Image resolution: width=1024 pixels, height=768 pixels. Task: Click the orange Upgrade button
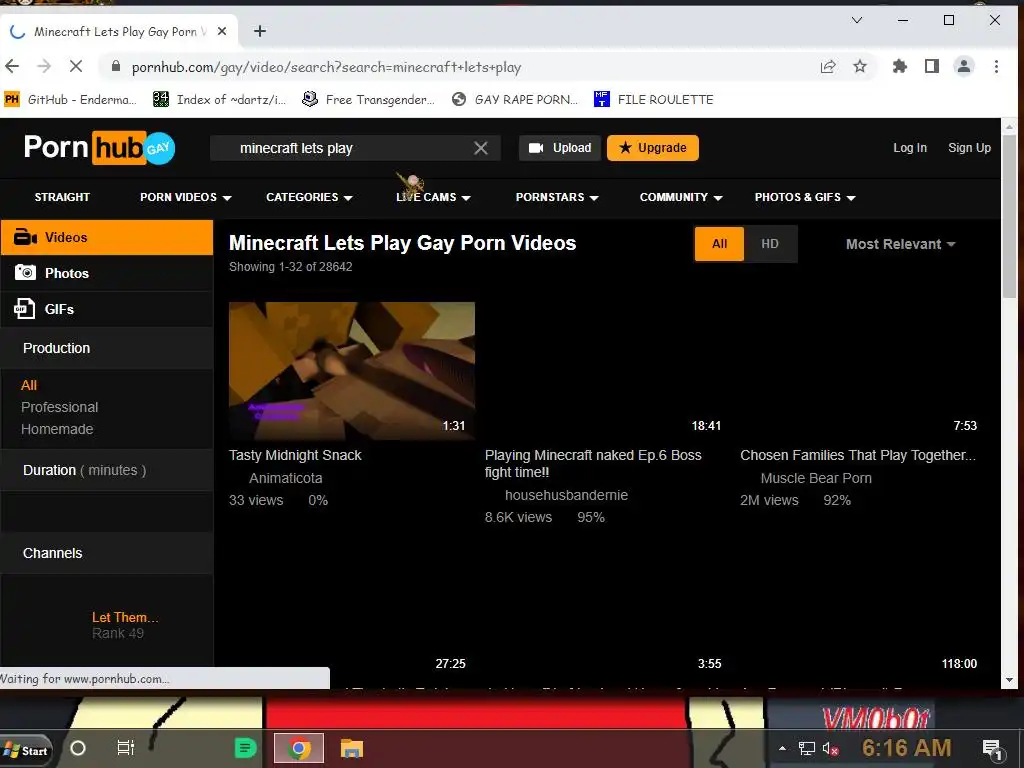coord(652,148)
